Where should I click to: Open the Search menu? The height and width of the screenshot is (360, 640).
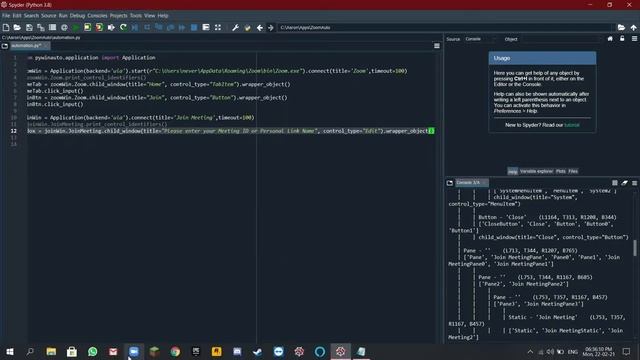(x=31, y=16)
